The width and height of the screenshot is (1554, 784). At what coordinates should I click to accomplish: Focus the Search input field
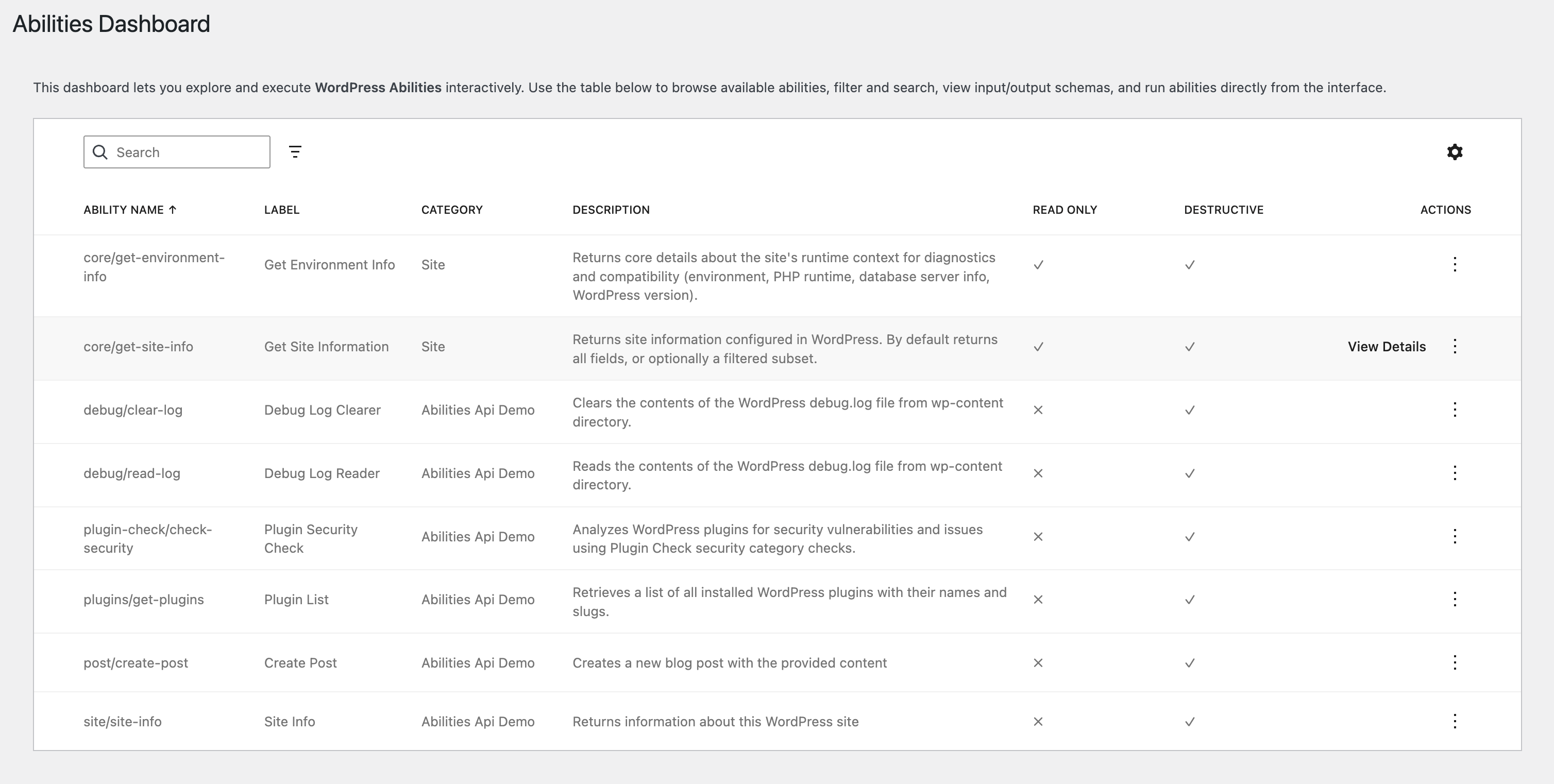click(x=177, y=152)
